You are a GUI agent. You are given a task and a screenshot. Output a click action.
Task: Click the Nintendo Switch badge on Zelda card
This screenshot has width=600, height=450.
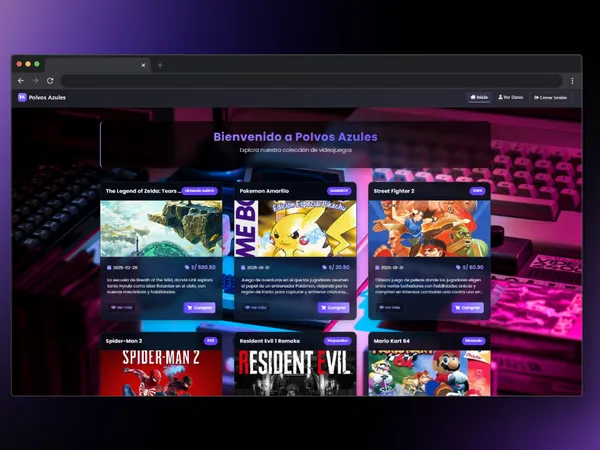199,191
